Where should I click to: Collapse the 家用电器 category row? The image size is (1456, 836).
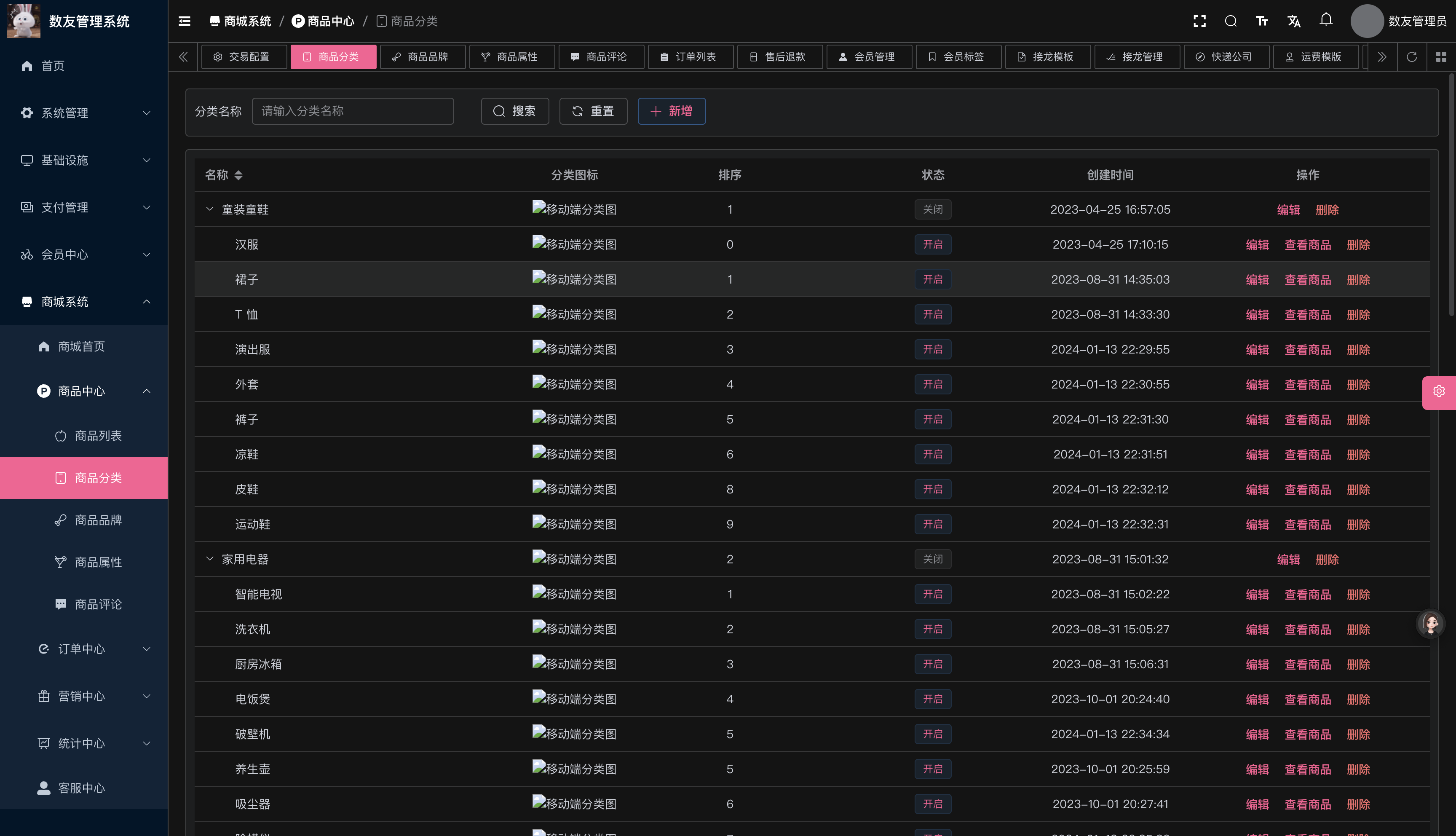click(x=209, y=559)
